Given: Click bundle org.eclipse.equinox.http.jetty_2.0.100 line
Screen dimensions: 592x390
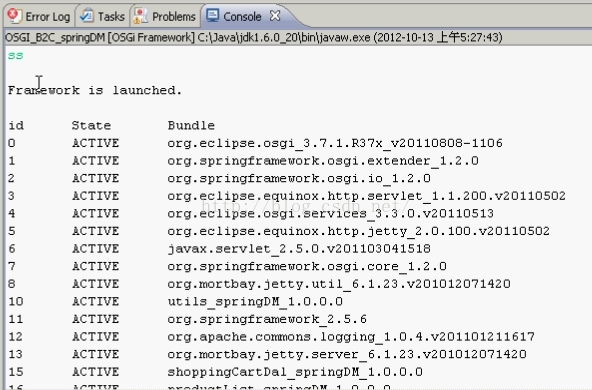Looking at the screenshot, I should click(x=358, y=231).
